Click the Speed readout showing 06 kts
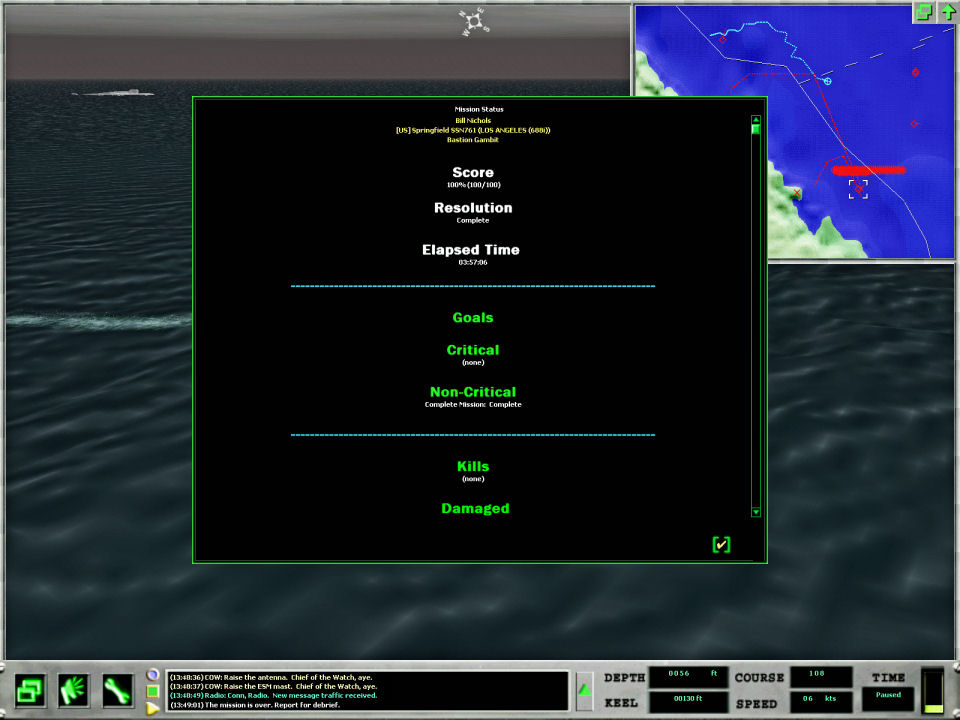 [x=821, y=703]
